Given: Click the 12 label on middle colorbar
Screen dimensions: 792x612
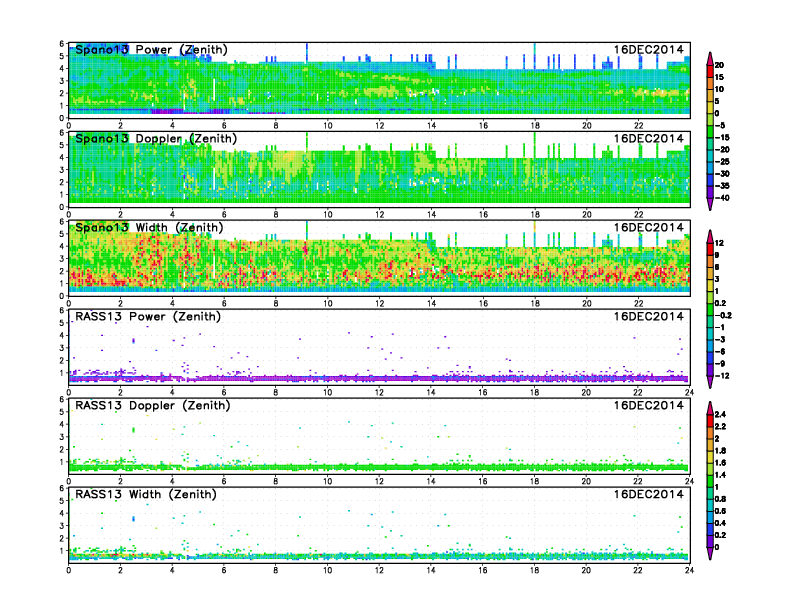Looking at the screenshot, I should (x=719, y=243).
